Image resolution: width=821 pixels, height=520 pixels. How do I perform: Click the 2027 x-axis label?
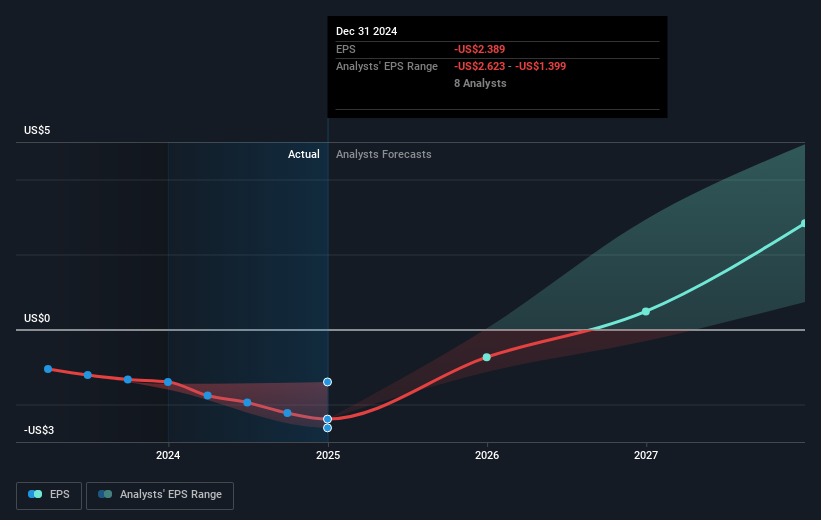tap(646, 455)
